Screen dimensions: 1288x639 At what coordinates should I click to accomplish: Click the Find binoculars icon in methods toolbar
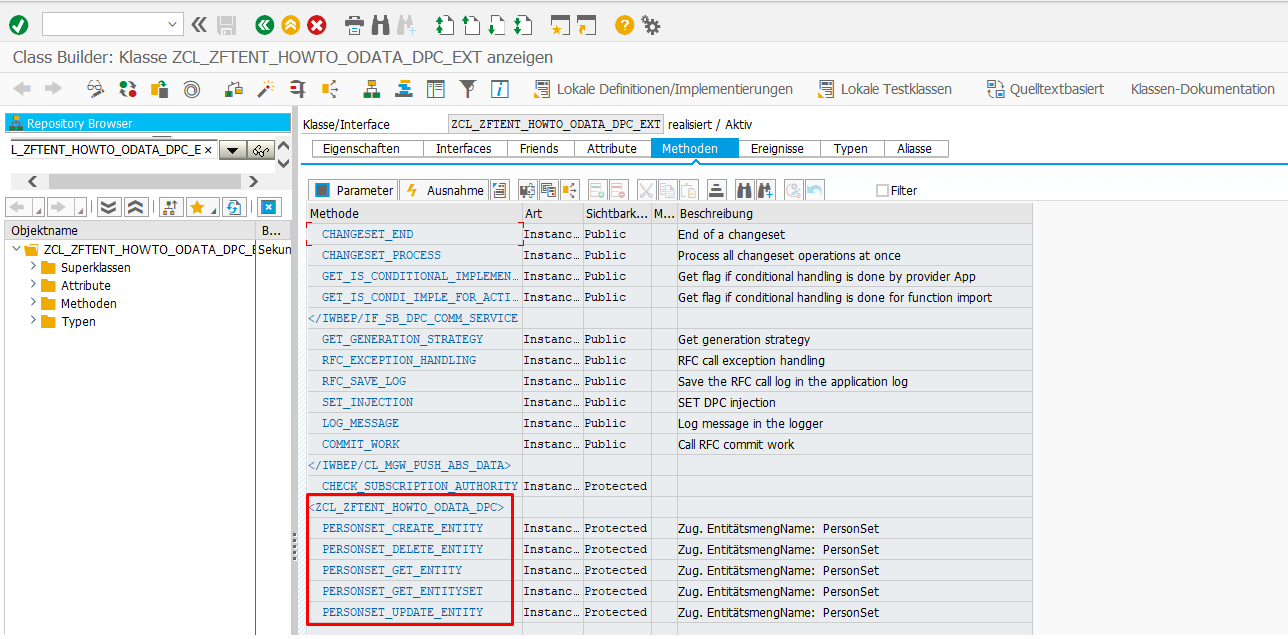pos(745,190)
